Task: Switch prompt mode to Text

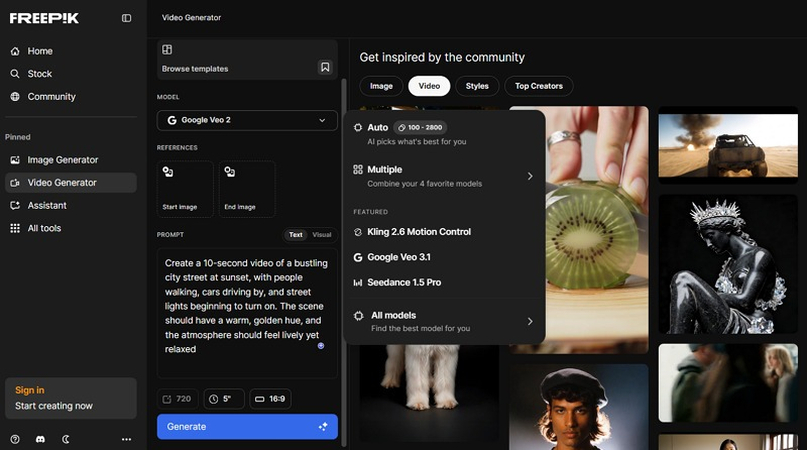Action: coord(296,235)
